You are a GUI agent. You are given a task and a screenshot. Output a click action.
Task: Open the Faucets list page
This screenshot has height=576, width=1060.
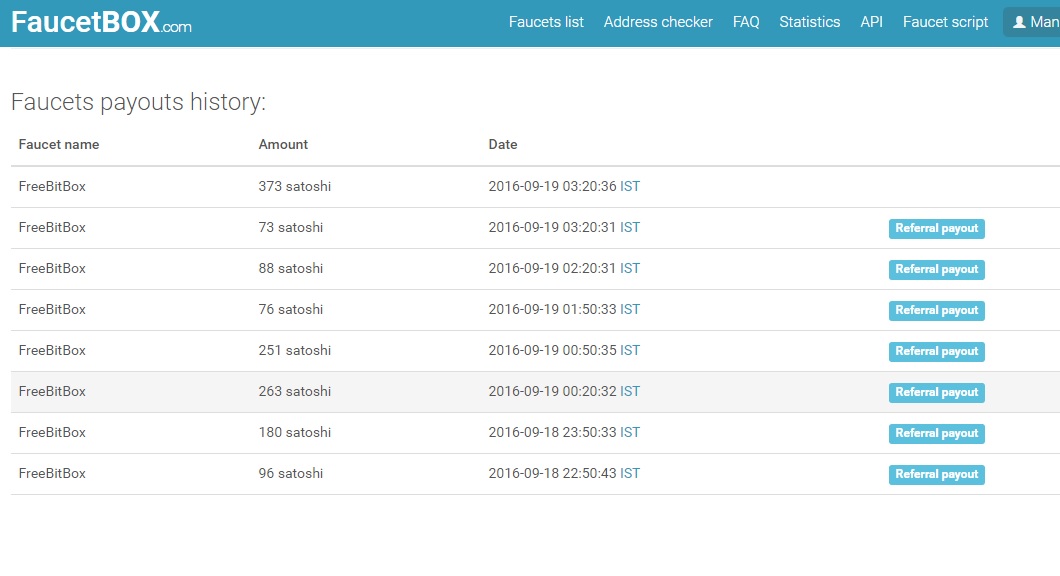546,22
